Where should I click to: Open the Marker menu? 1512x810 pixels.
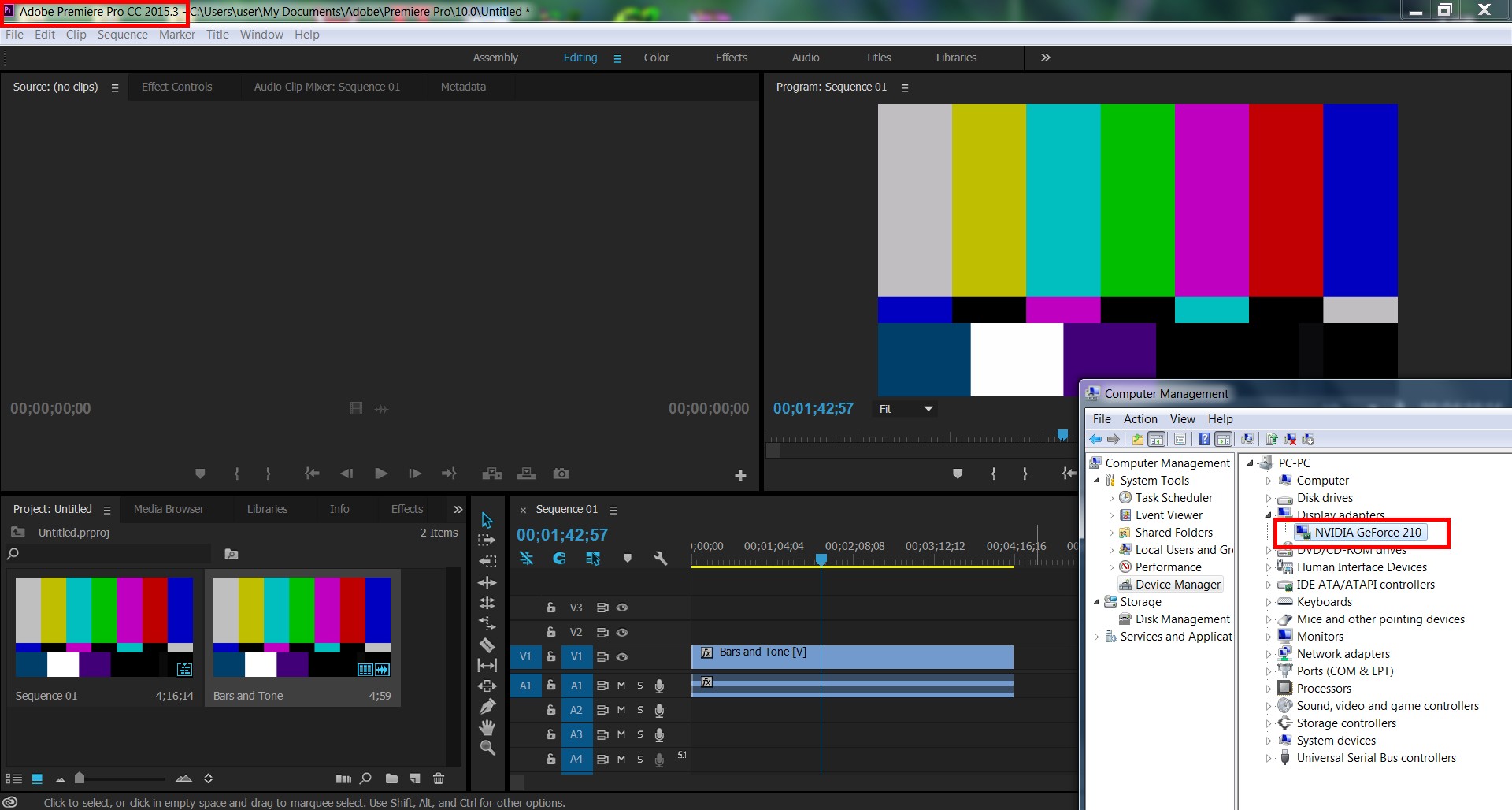pos(176,35)
